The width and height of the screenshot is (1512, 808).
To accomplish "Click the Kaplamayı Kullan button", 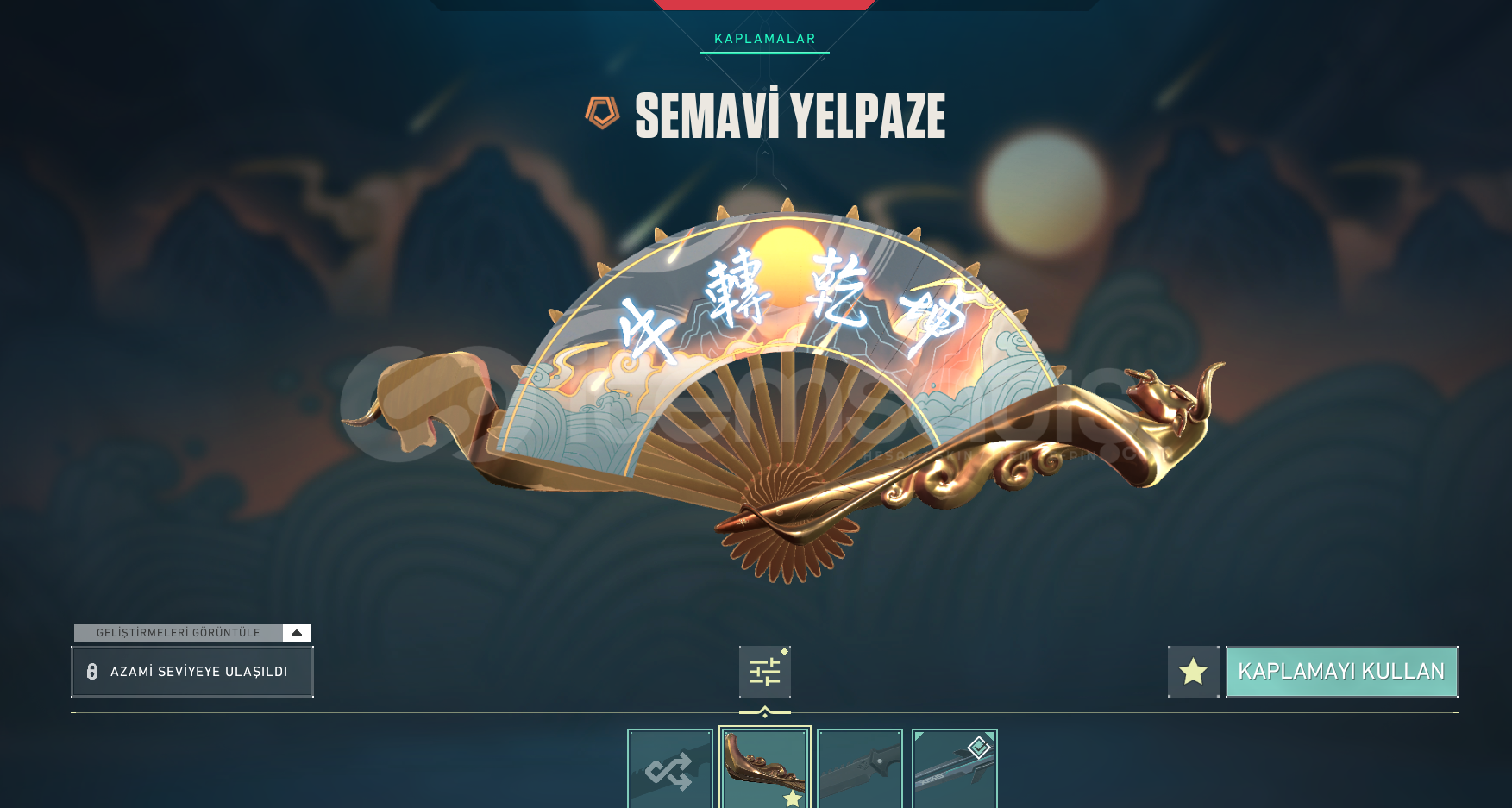I will click(1342, 671).
